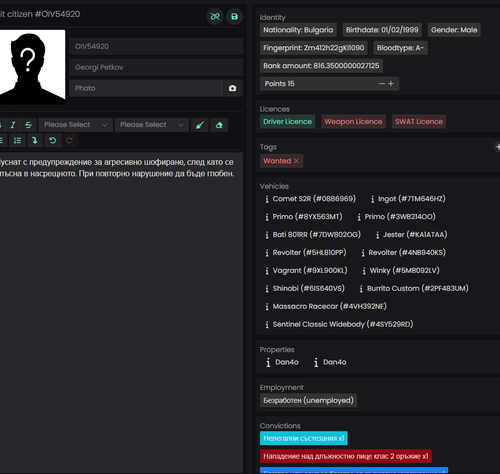500x474 pixels.
Task: Click the unlink citizen icon
Action: coord(215,16)
